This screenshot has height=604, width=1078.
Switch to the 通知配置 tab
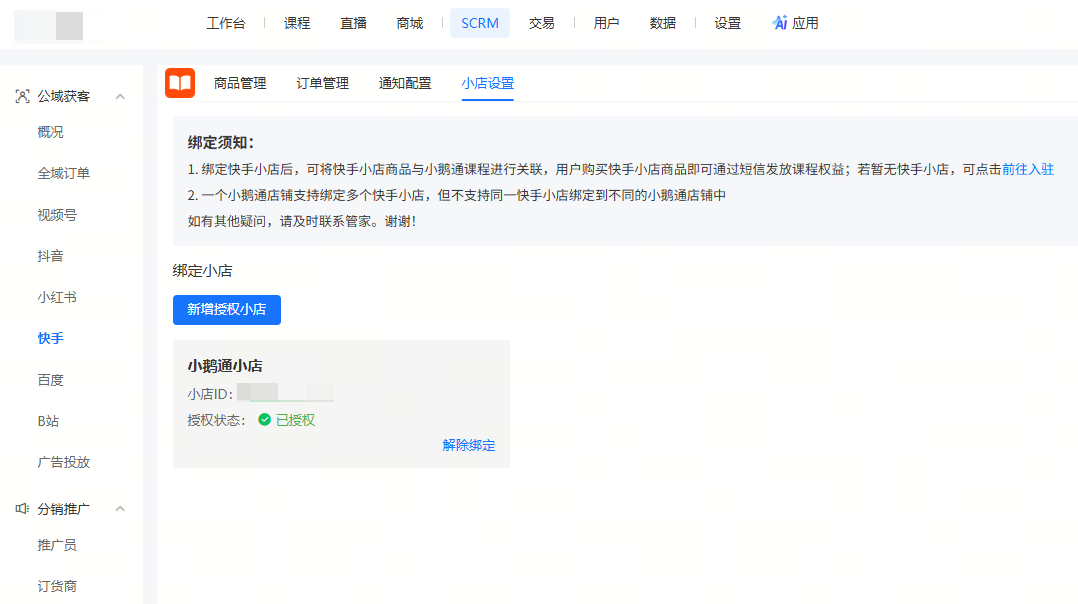[405, 83]
